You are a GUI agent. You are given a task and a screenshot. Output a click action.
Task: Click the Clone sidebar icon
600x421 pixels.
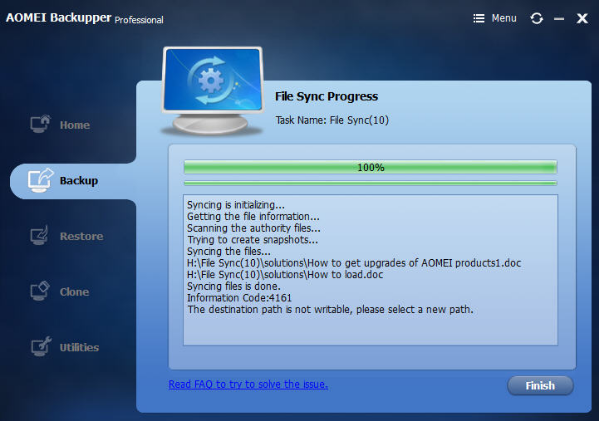(x=40, y=291)
